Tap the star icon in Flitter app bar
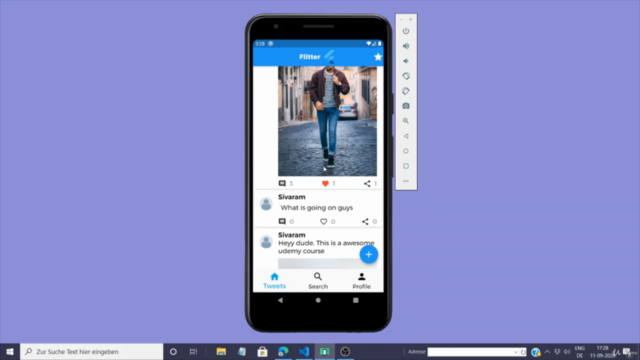Screen dimensions: 640x360 pyautogui.click(x=378, y=57)
